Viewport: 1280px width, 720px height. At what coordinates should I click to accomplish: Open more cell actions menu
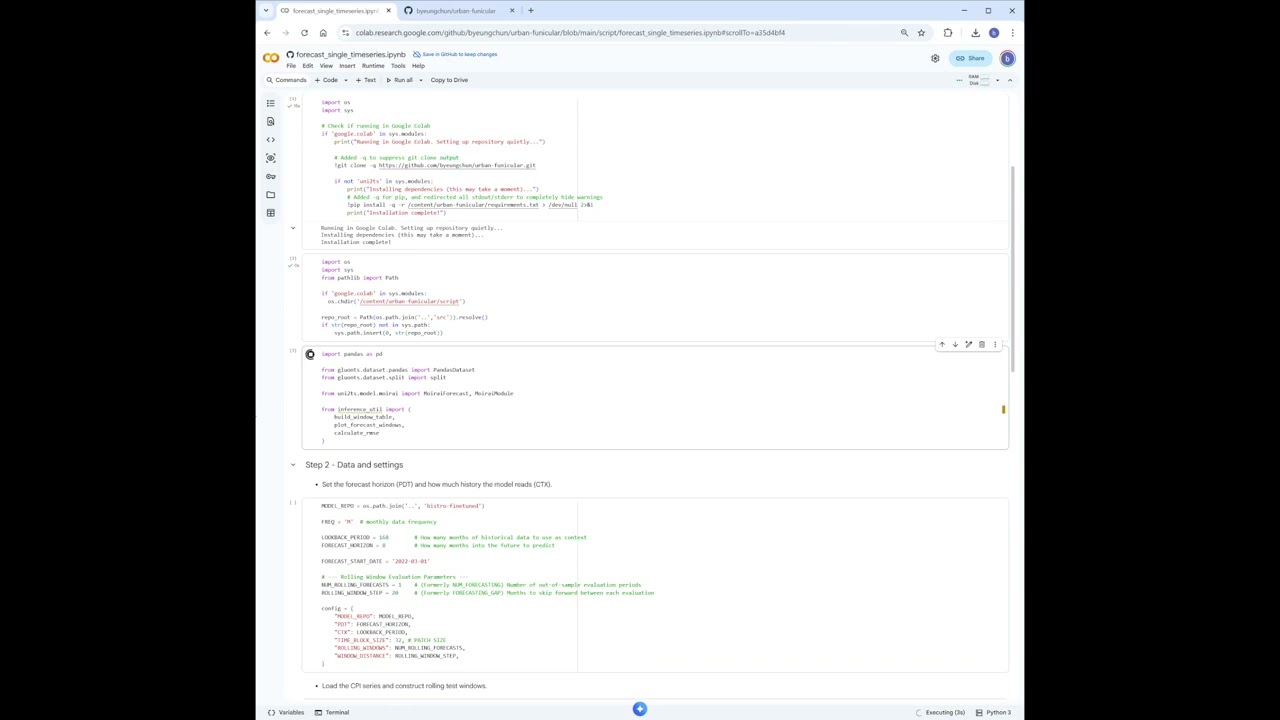click(994, 344)
